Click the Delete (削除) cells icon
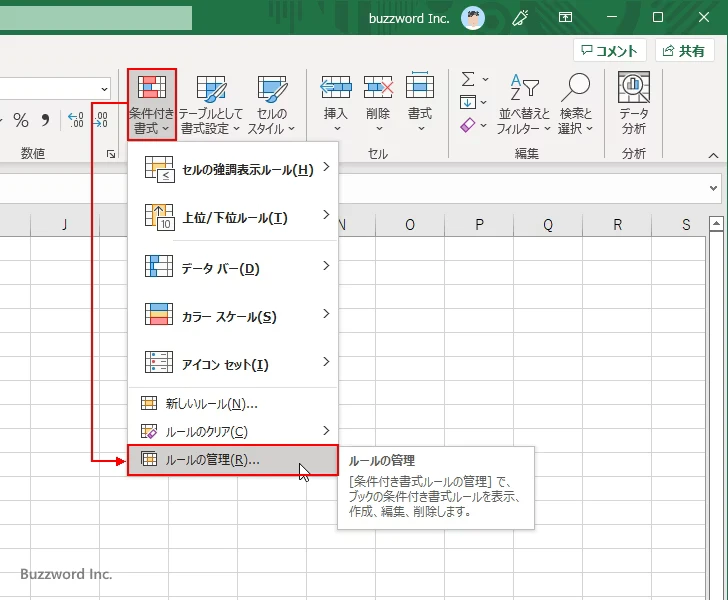 click(378, 87)
